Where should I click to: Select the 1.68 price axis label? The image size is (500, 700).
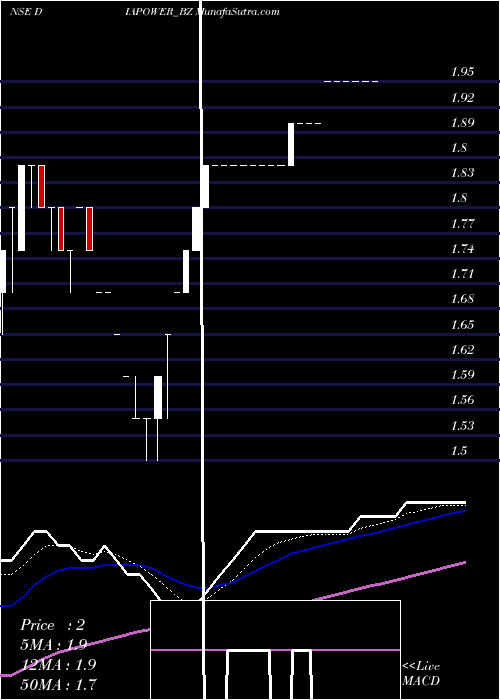pos(462,299)
